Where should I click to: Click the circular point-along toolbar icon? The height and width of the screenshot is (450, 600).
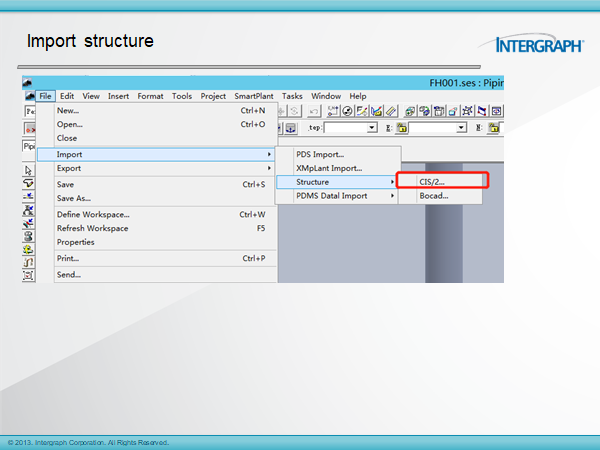pyautogui.click(x=347, y=111)
